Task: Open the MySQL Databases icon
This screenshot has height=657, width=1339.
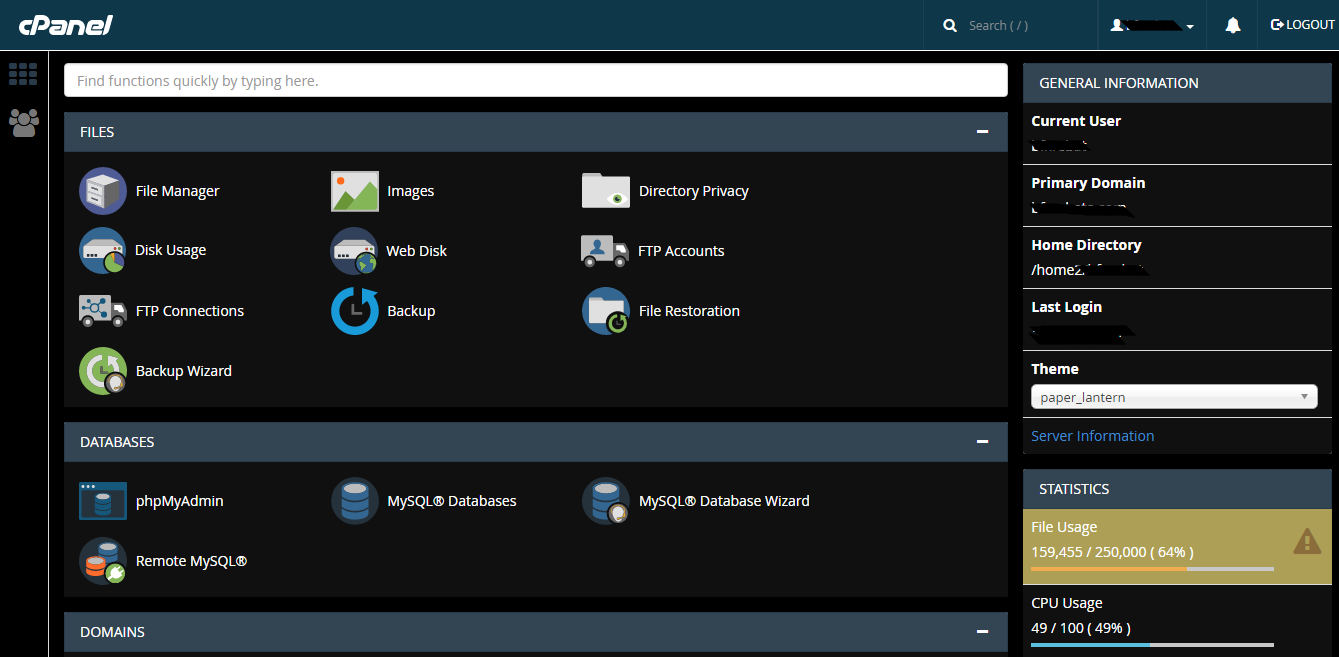Action: tap(355, 501)
